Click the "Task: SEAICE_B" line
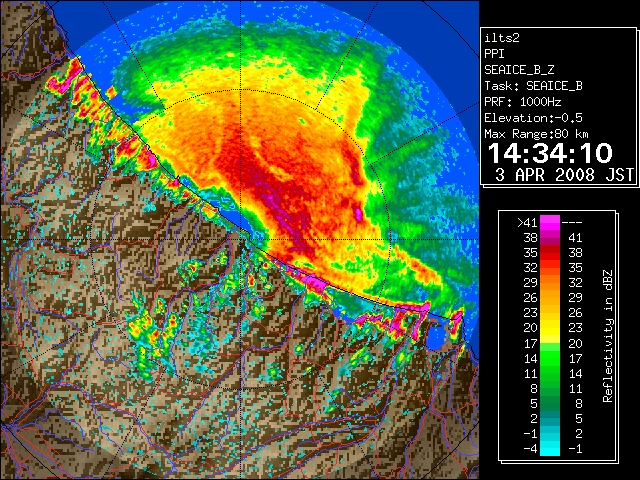This screenshot has height=480, width=640. tap(533, 86)
